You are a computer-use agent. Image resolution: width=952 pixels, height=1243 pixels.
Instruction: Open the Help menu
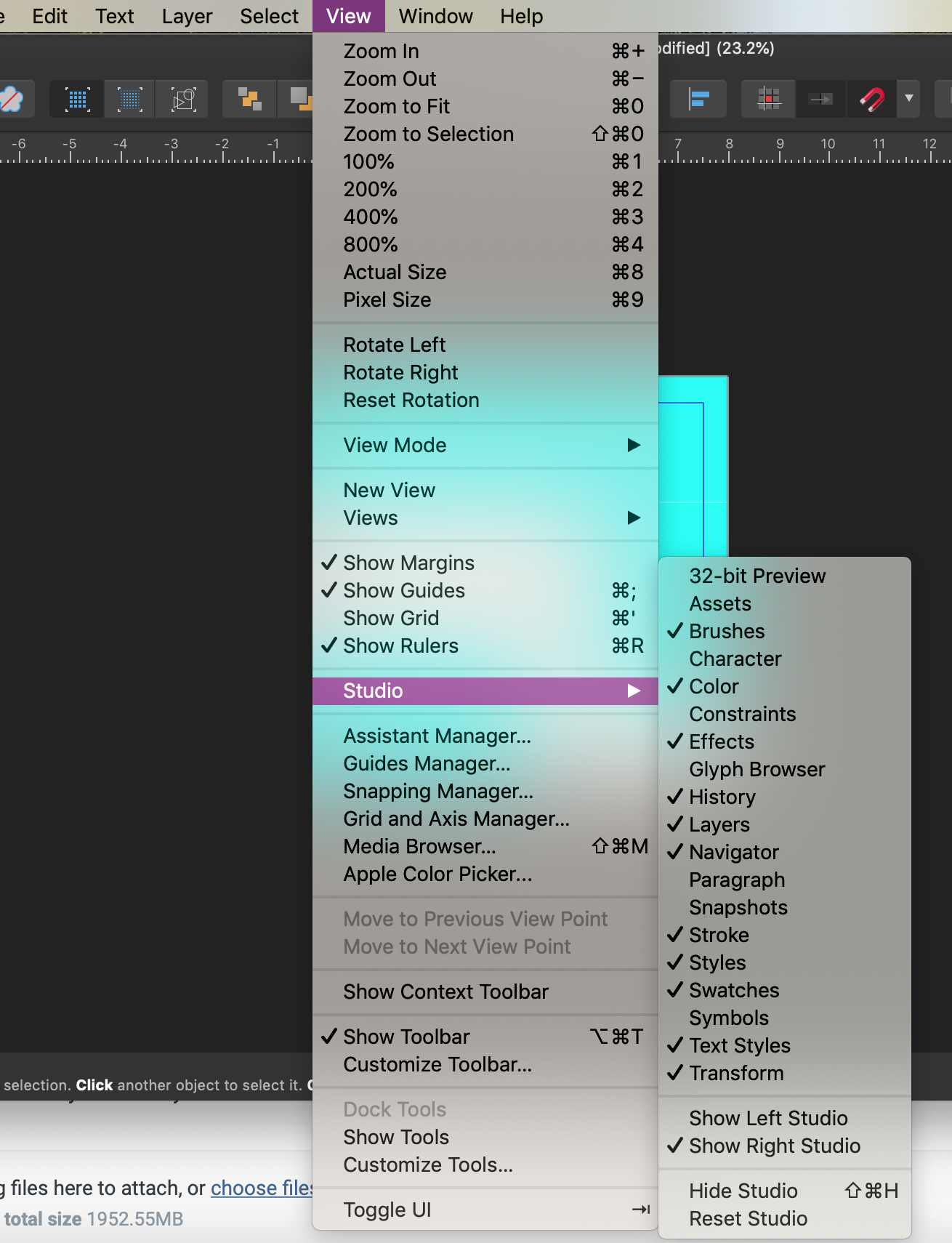[521, 16]
